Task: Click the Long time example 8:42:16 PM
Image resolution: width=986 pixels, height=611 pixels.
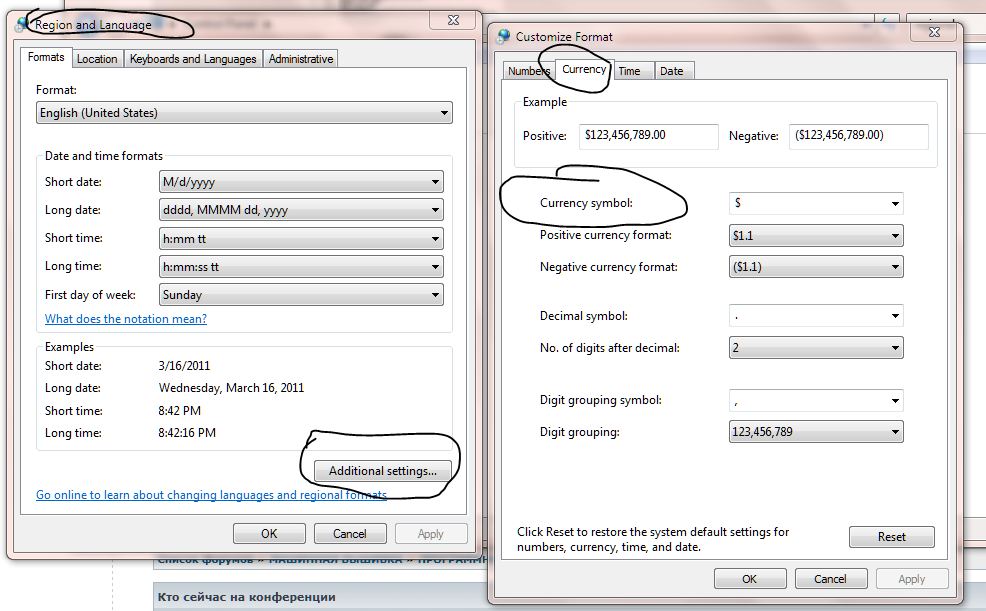Action: [x=187, y=432]
